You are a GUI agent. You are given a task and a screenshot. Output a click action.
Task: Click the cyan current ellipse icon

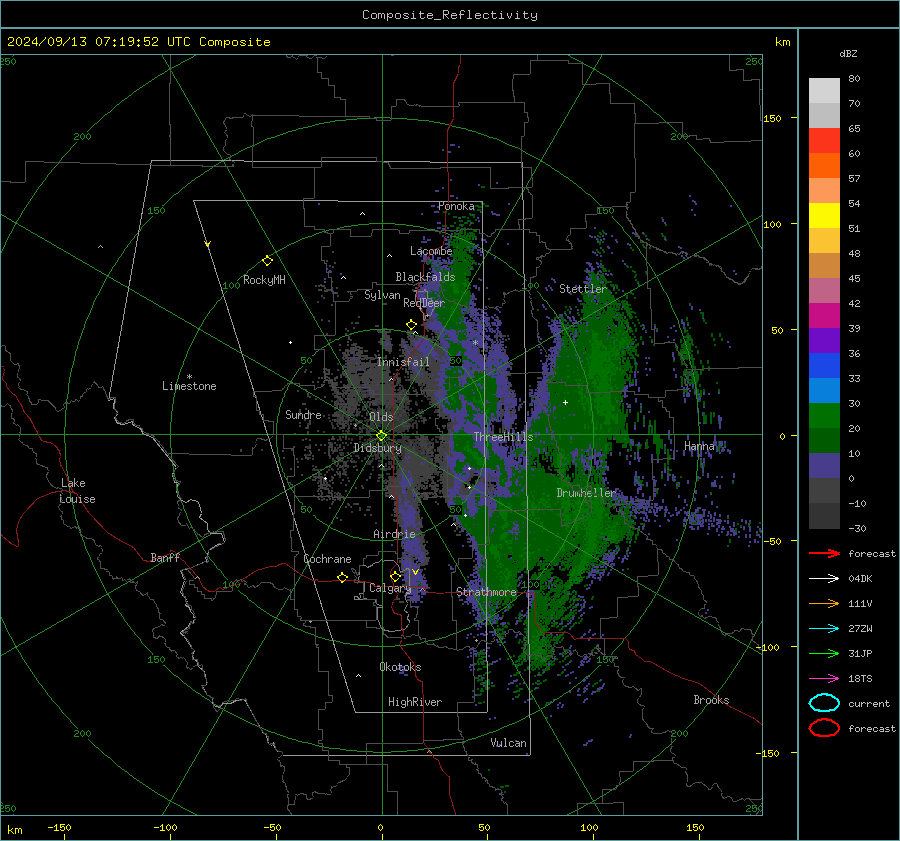[x=824, y=703]
